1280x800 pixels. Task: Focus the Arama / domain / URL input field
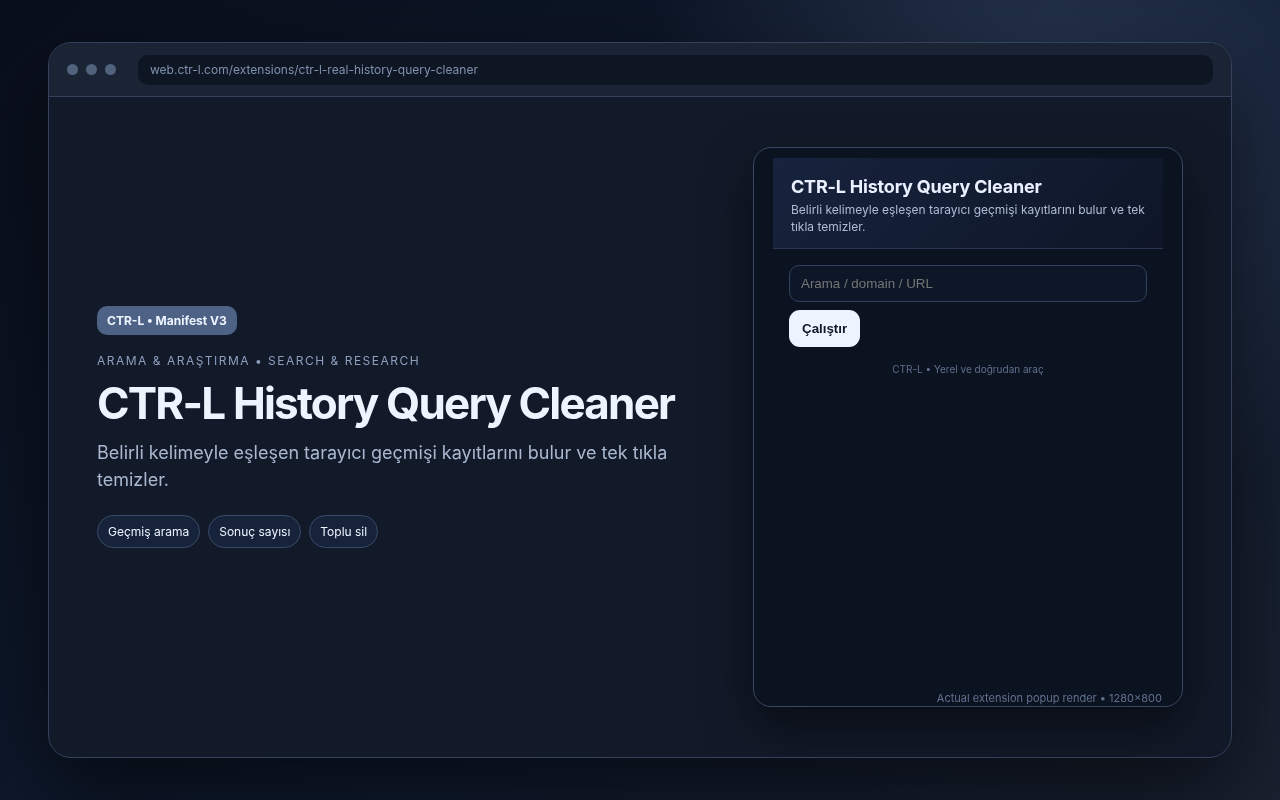967,283
